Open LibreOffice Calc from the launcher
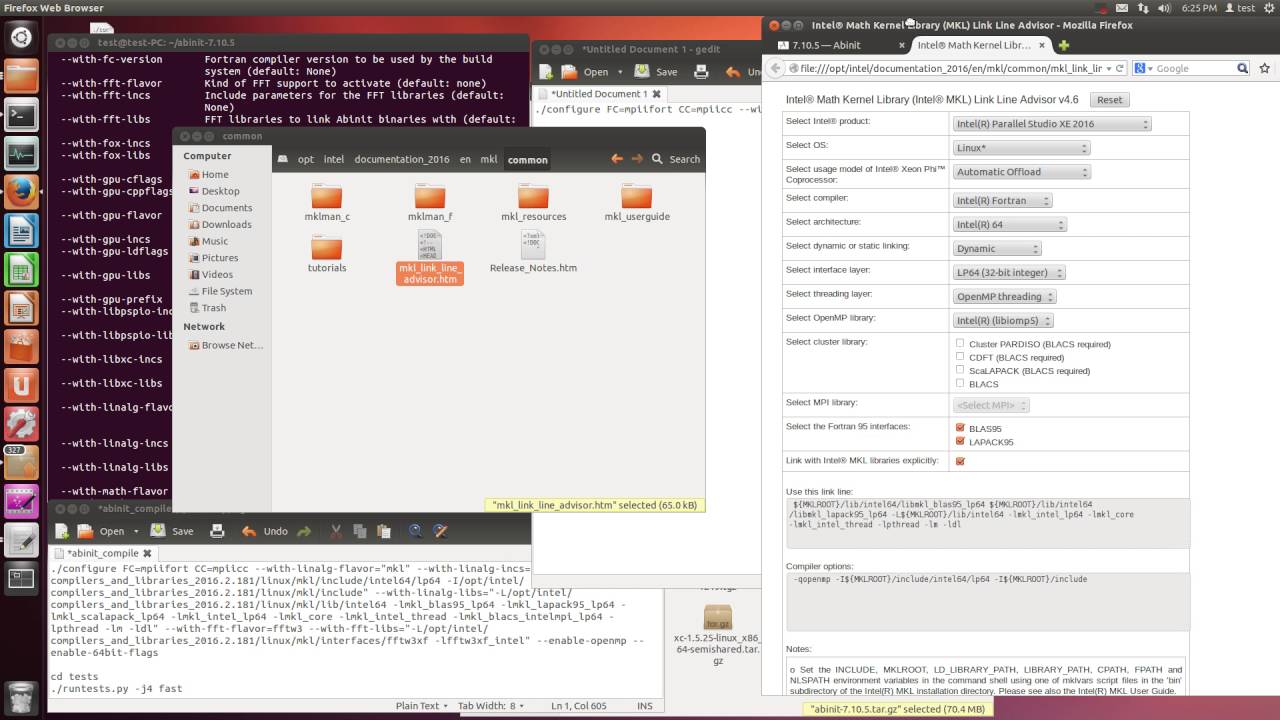This screenshot has height=720, width=1280. [21, 270]
